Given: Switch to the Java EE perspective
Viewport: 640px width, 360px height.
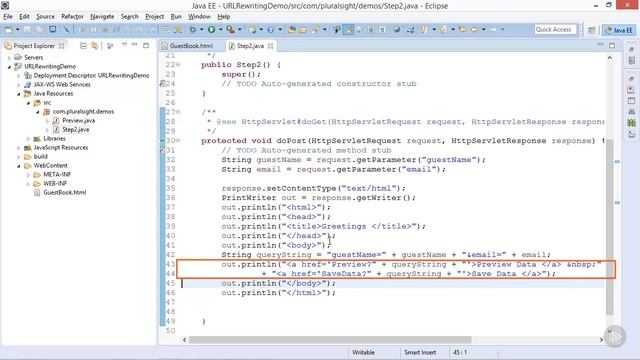Looking at the screenshot, I should (618, 30).
